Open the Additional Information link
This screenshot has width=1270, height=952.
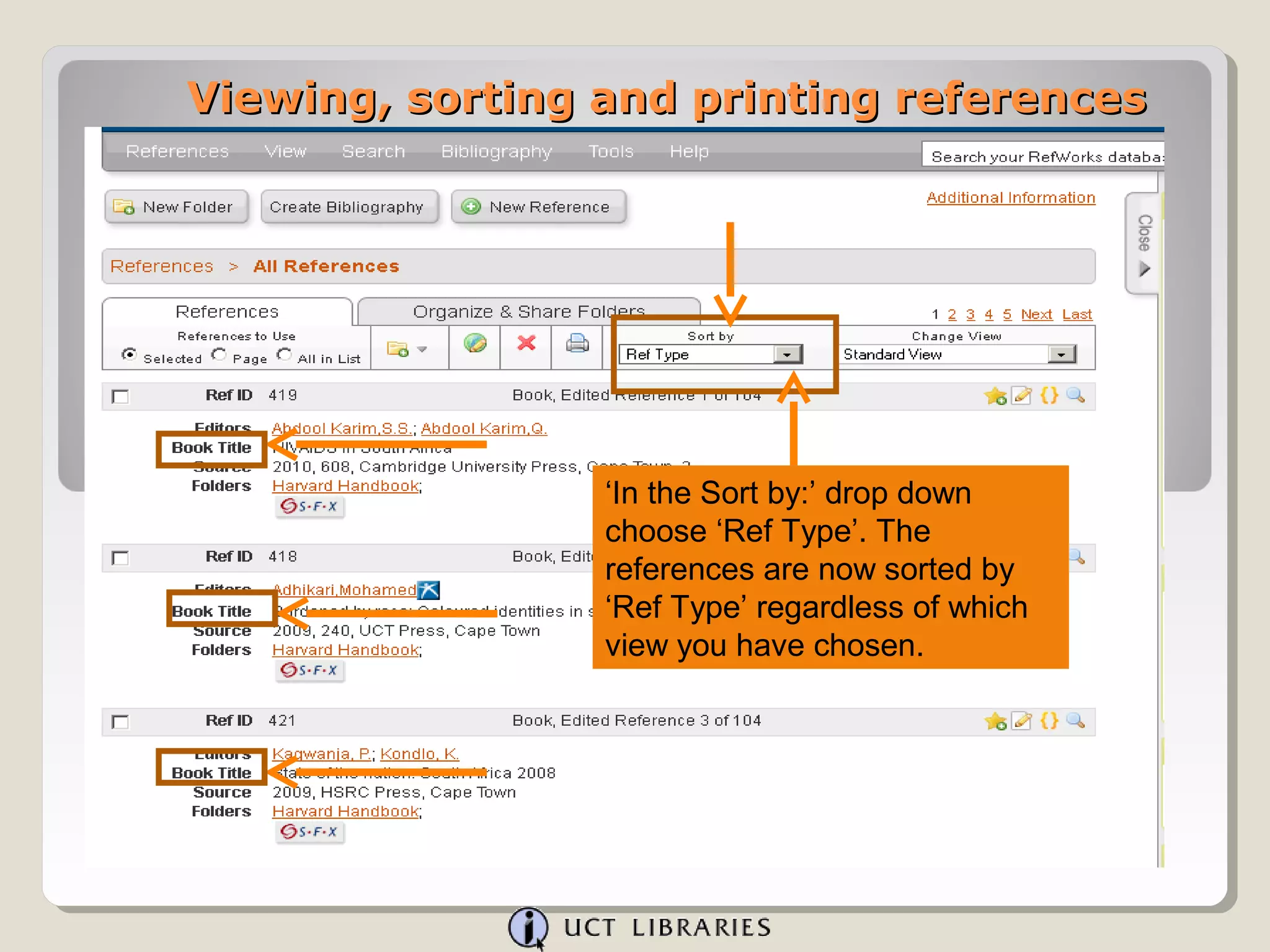(x=1011, y=198)
